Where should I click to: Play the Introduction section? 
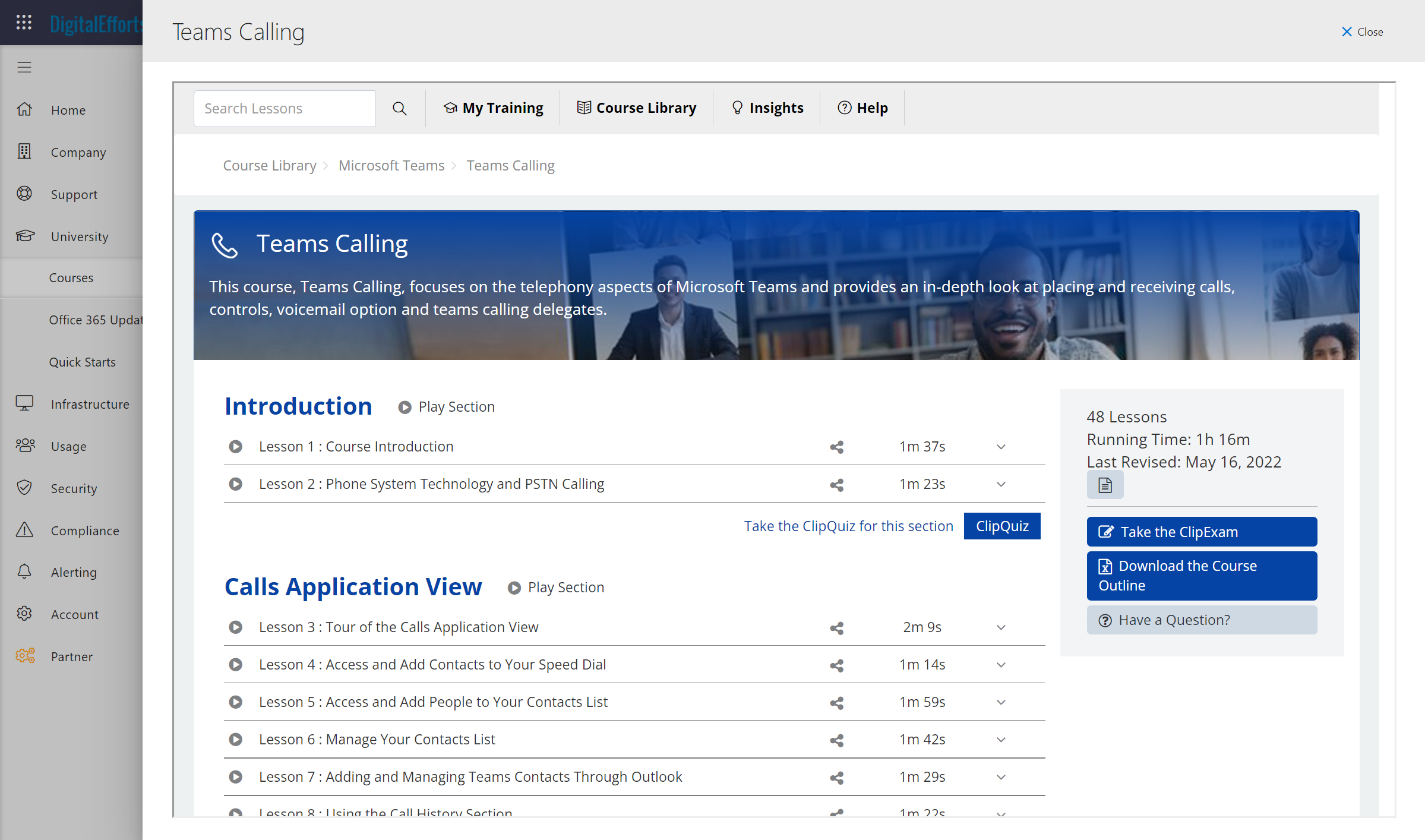tap(447, 407)
